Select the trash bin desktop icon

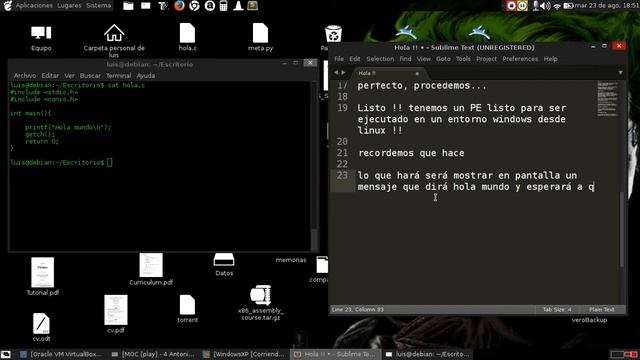333,33
